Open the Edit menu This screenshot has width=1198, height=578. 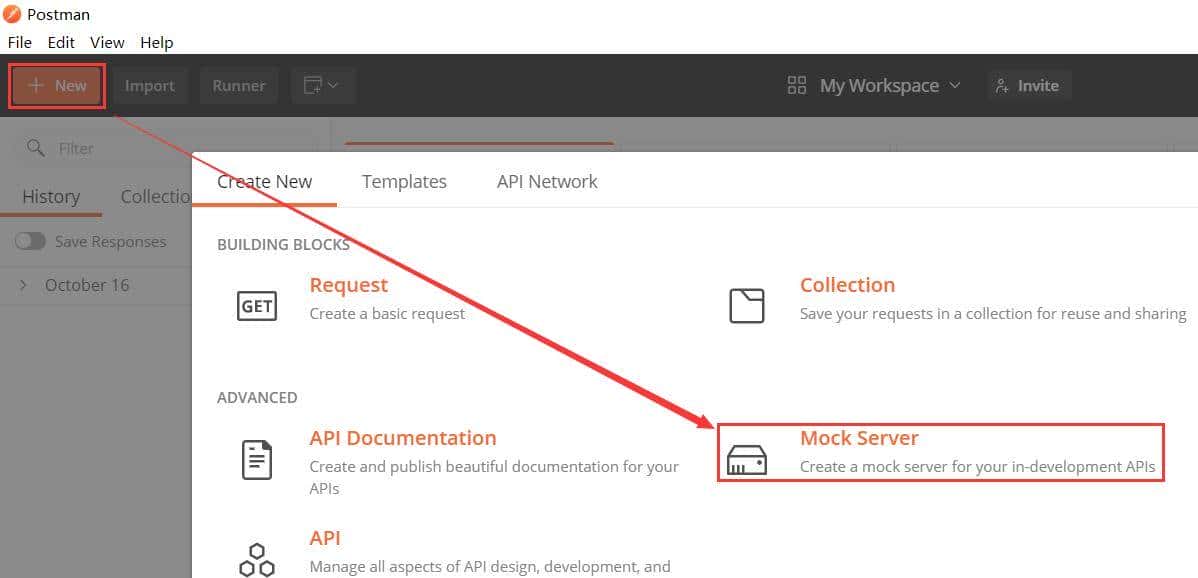[x=61, y=43]
